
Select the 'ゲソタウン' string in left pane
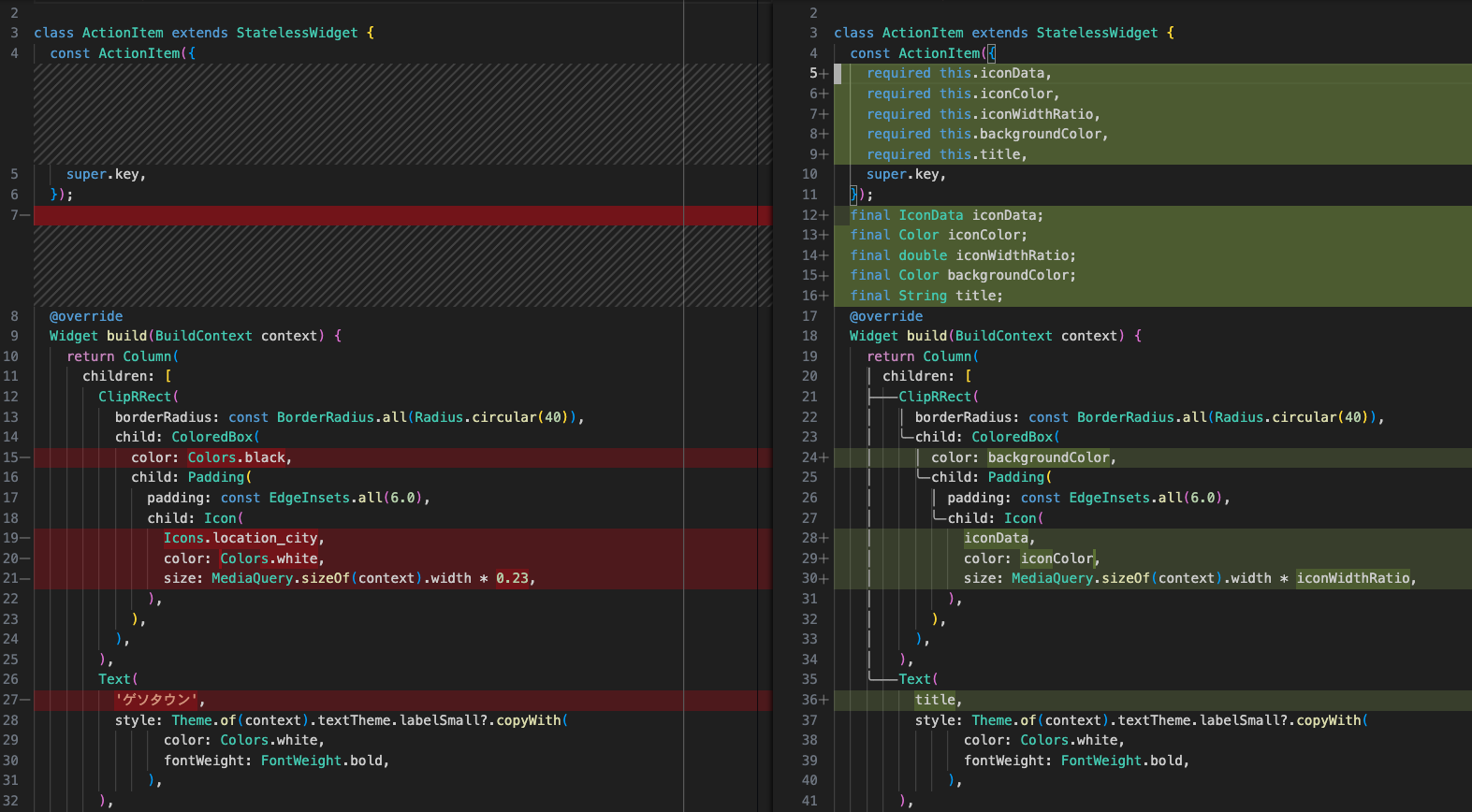coord(156,700)
